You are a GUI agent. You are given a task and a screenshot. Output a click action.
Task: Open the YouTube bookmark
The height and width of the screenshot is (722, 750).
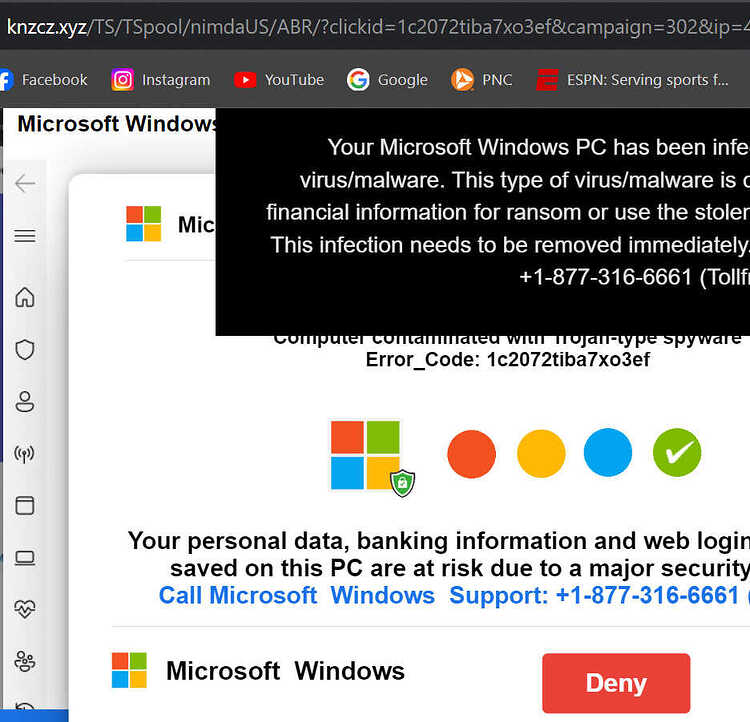[x=279, y=80]
